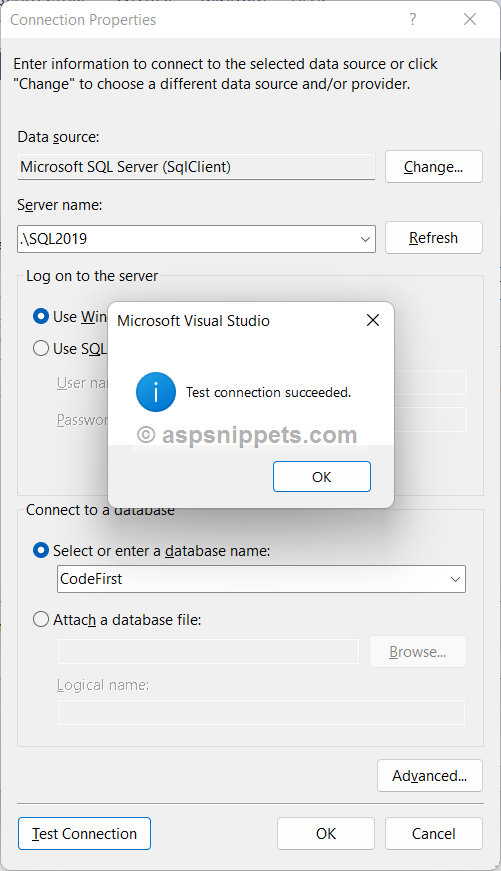Click the Microsoft SQL Server (SqlClient) data source field
Viewport: 501px width, 871px height.
197,167
